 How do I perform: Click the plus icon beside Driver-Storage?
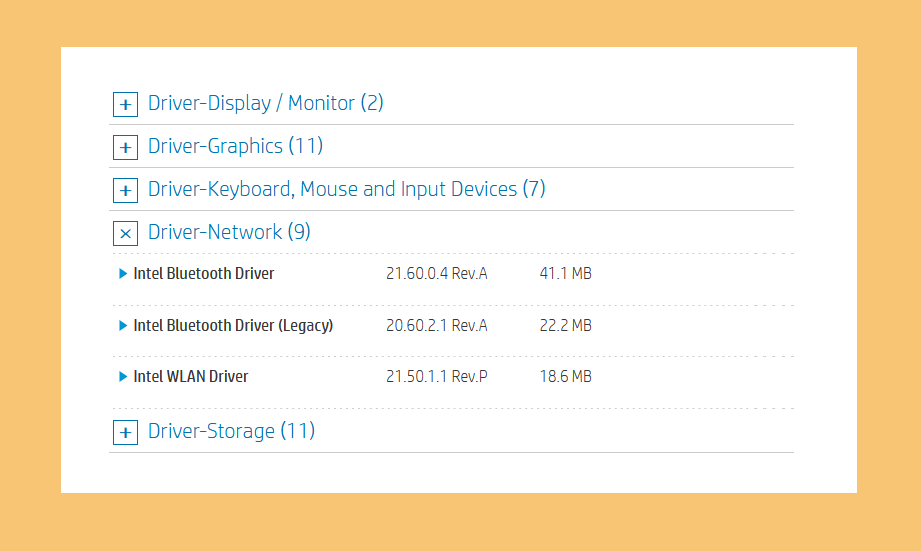click(x=125, y=432)
